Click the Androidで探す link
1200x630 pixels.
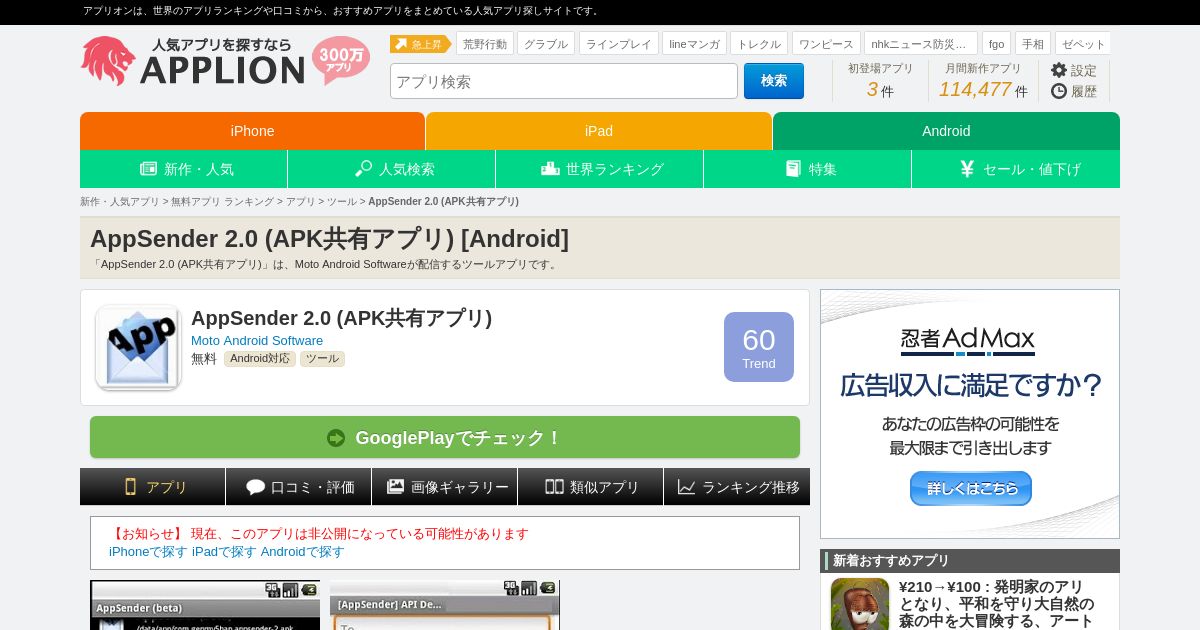[302, 551]
